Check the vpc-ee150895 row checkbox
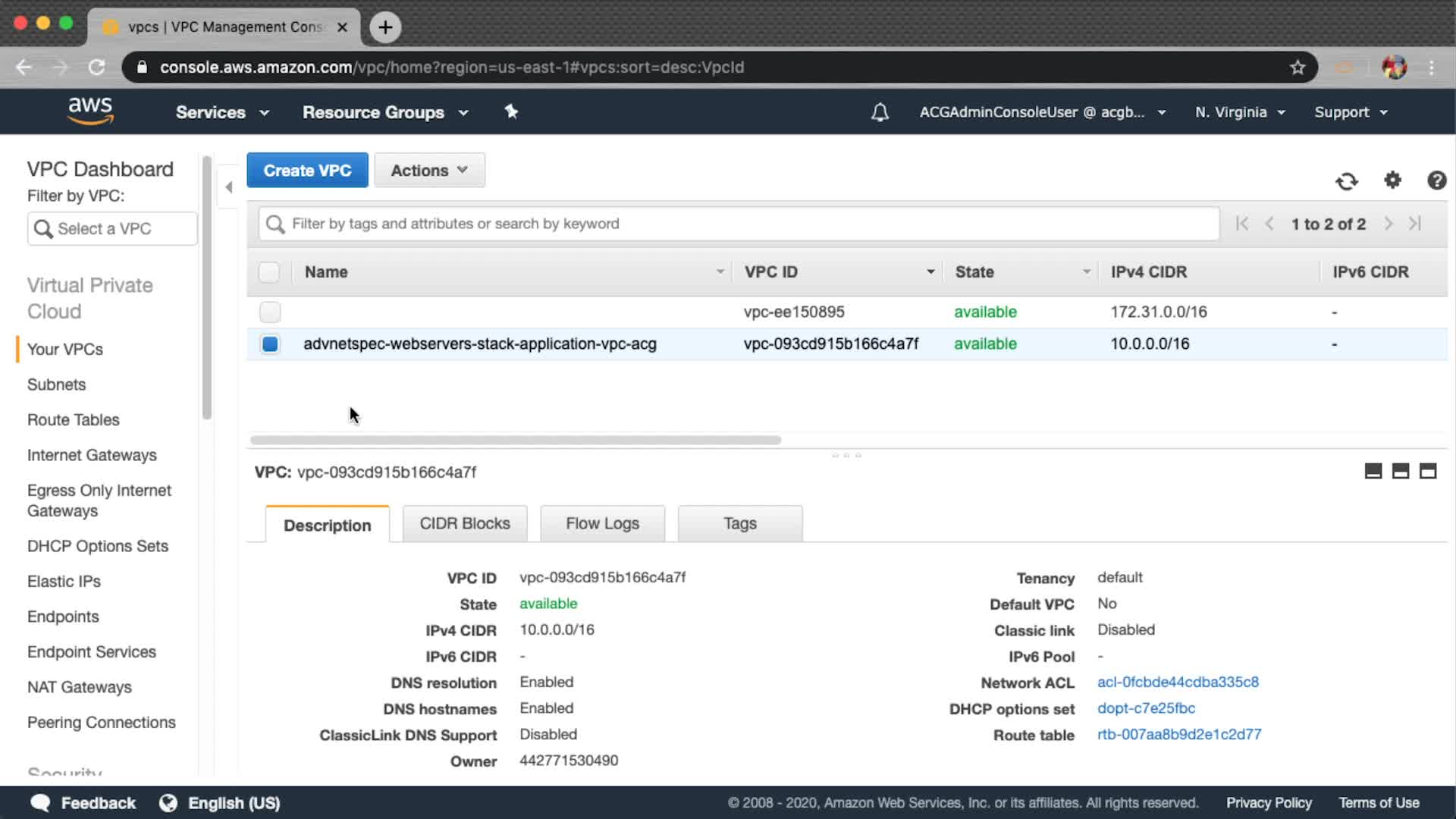The width and height of the screenshot is (1456, 819). [x=270, y=312]
